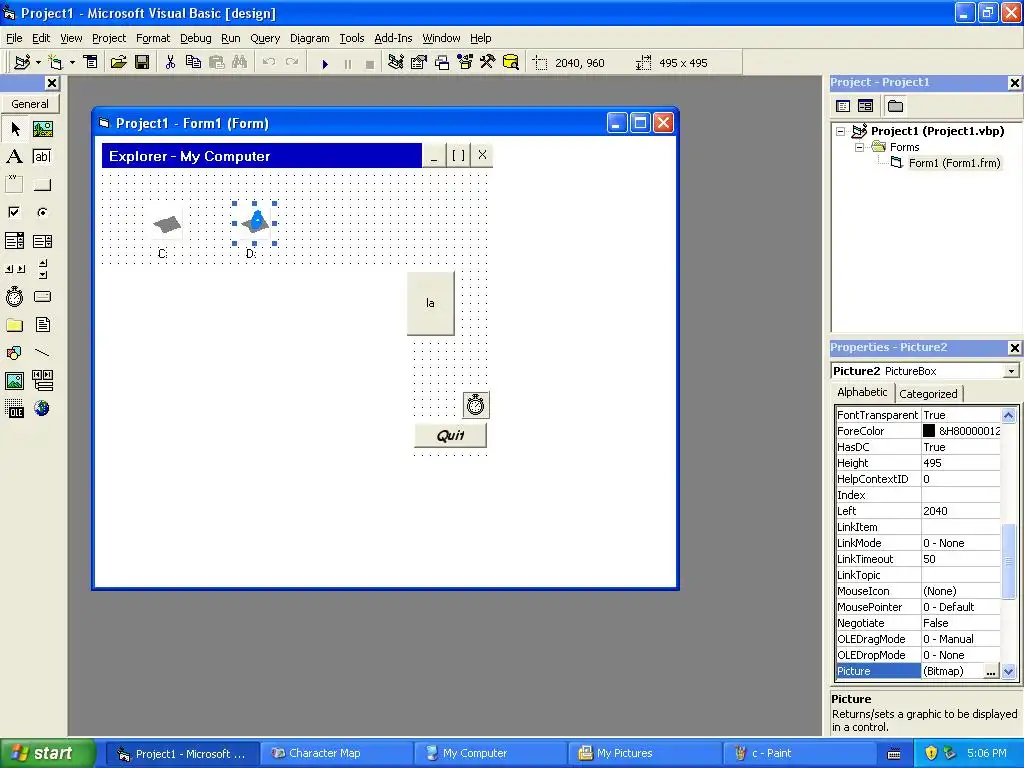Open the Data View Window icon
1024x768 pixels.
(511, 62)
